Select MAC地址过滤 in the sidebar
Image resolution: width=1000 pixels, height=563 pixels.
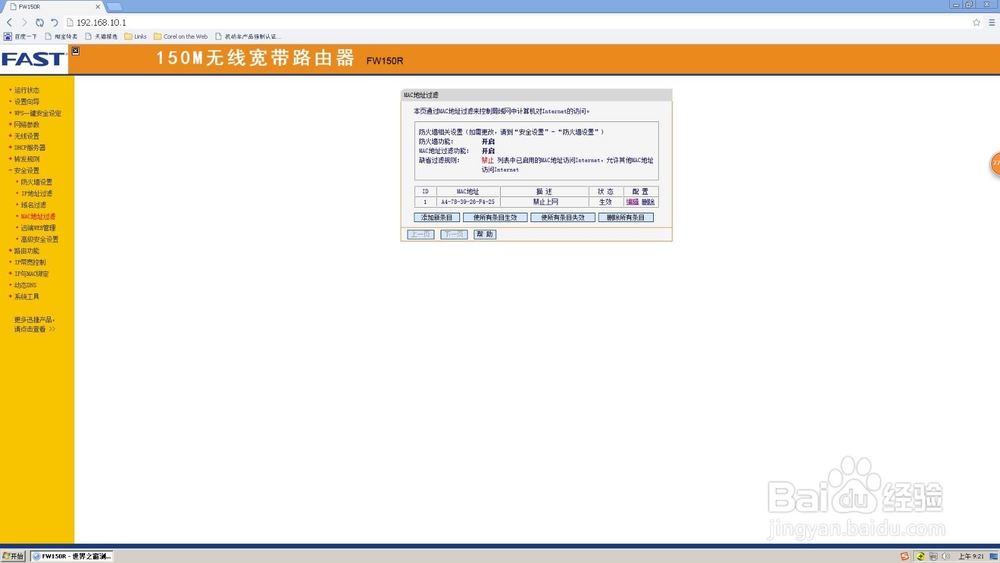pos(38,216)
